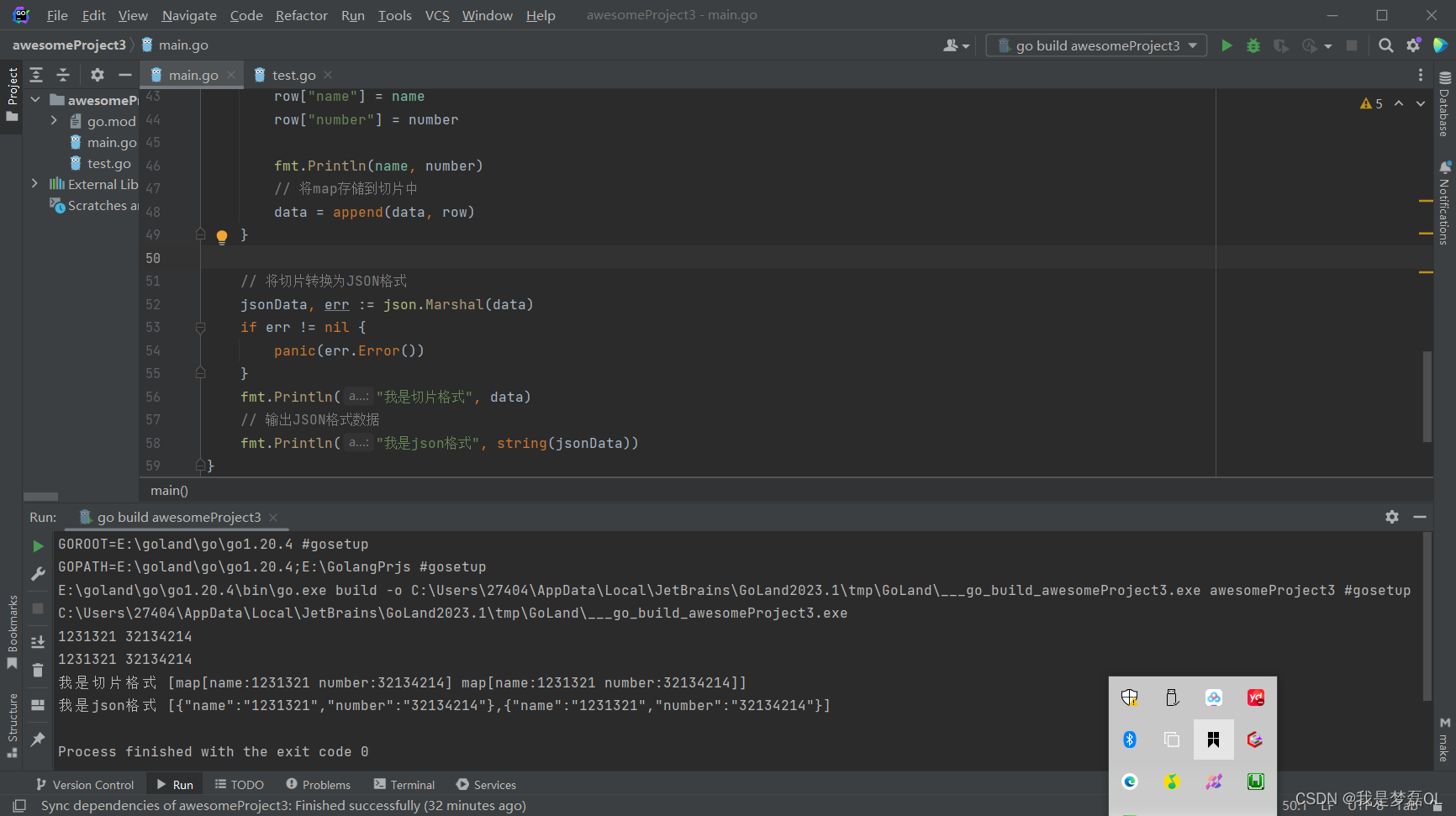Hide the Project tool window
Image resolution: width=1456 pixels, height=816 pixels.
pyautogui.click(x=124, y=75)
